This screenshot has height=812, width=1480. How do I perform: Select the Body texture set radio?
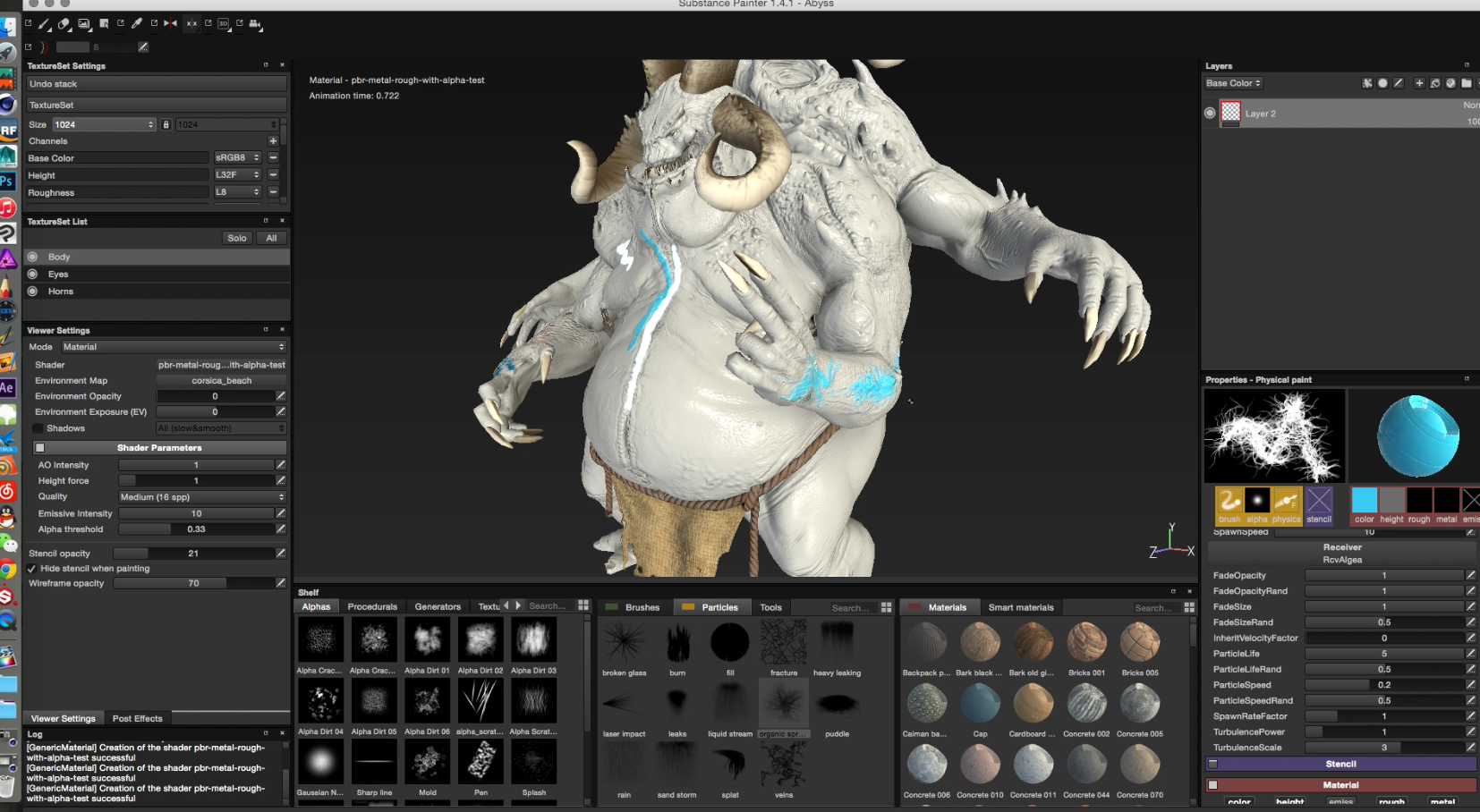[x=32, y=257]
